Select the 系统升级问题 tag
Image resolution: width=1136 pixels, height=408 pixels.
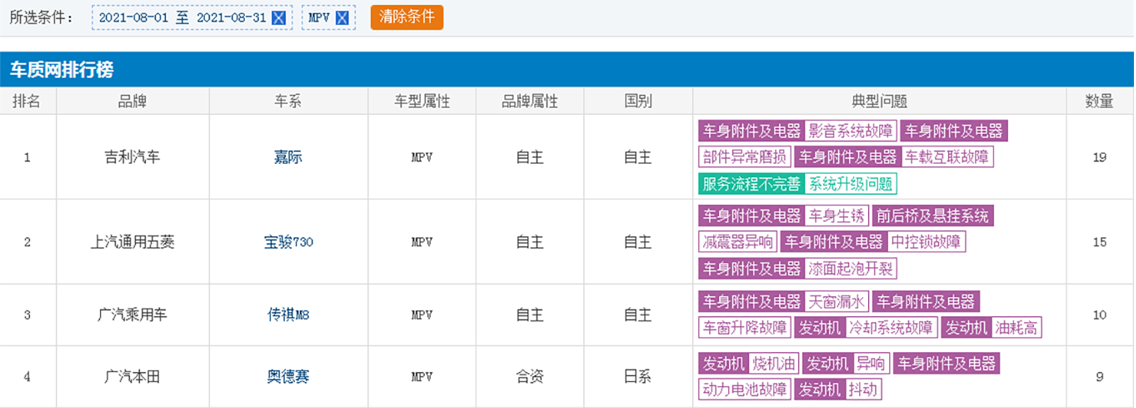(x=851, y=184)
